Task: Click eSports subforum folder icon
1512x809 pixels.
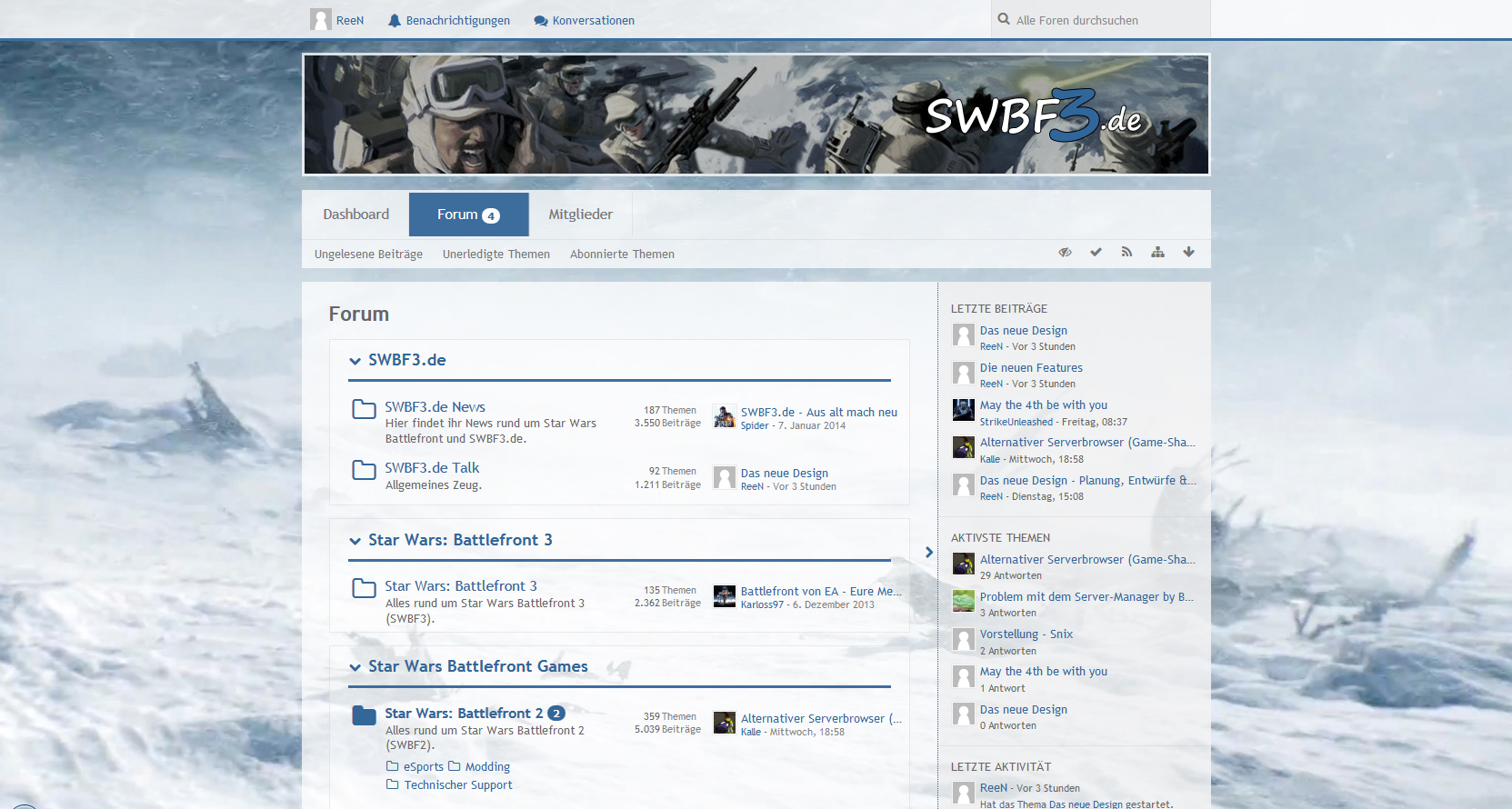Action: [x=393, y=766]
